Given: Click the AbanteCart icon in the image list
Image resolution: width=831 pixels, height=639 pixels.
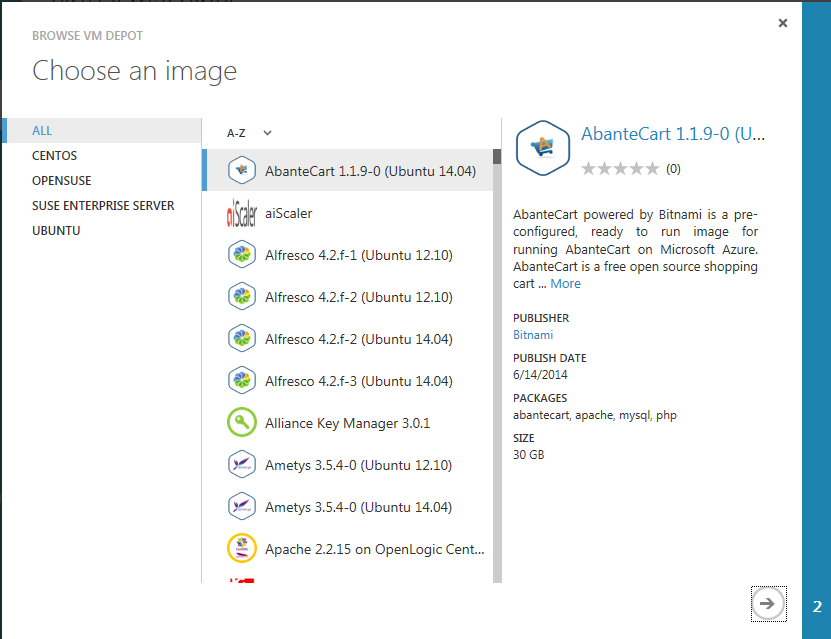Looking at the screenshot, I should (x=242, y=171).
